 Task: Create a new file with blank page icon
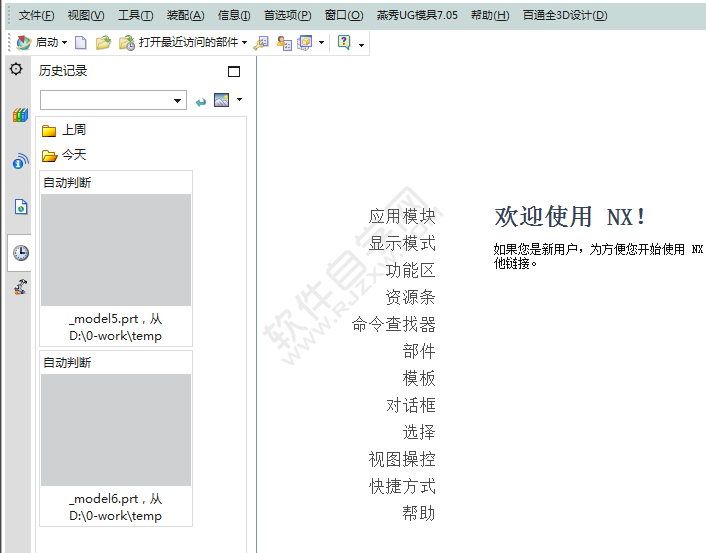[81, 43]
